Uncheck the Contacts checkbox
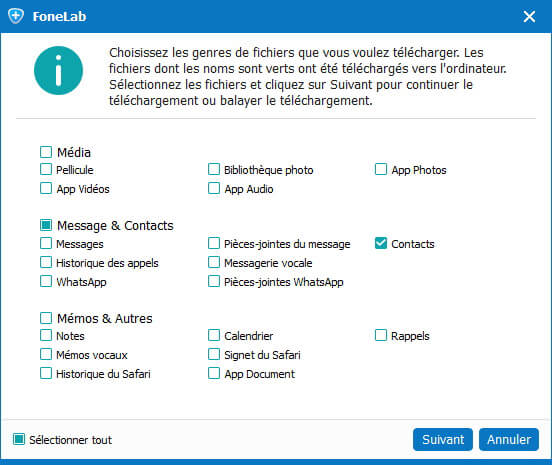552x465 pixels. [381, 243]
